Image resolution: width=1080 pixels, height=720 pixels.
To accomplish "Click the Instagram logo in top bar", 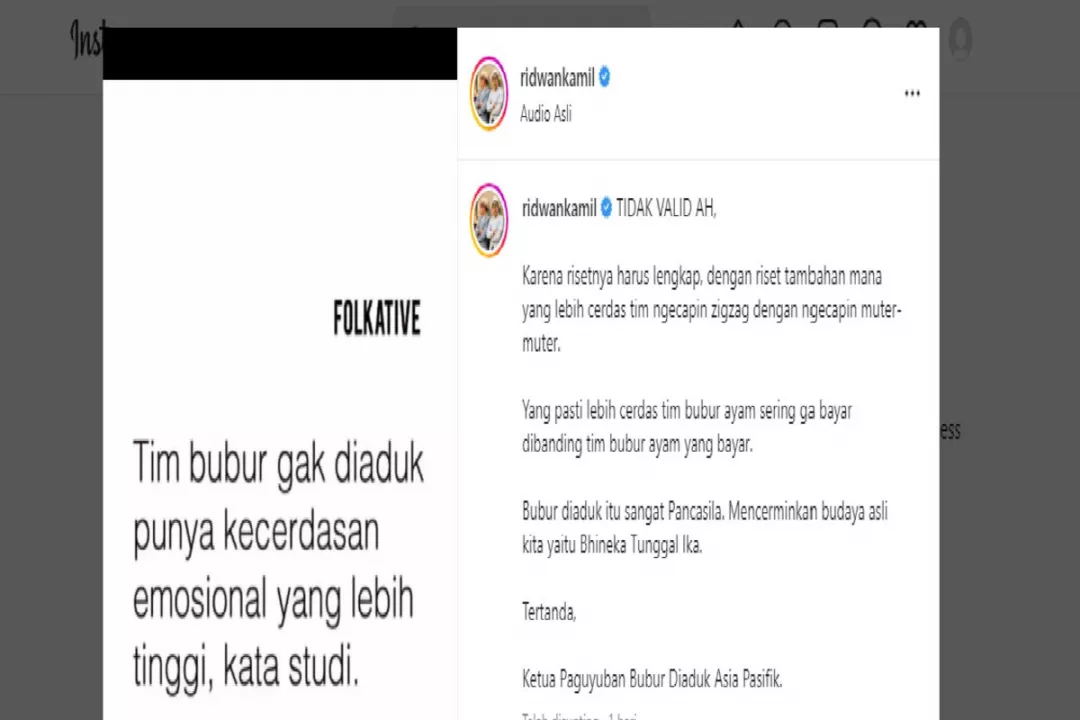I will click(x=87, y=38).
